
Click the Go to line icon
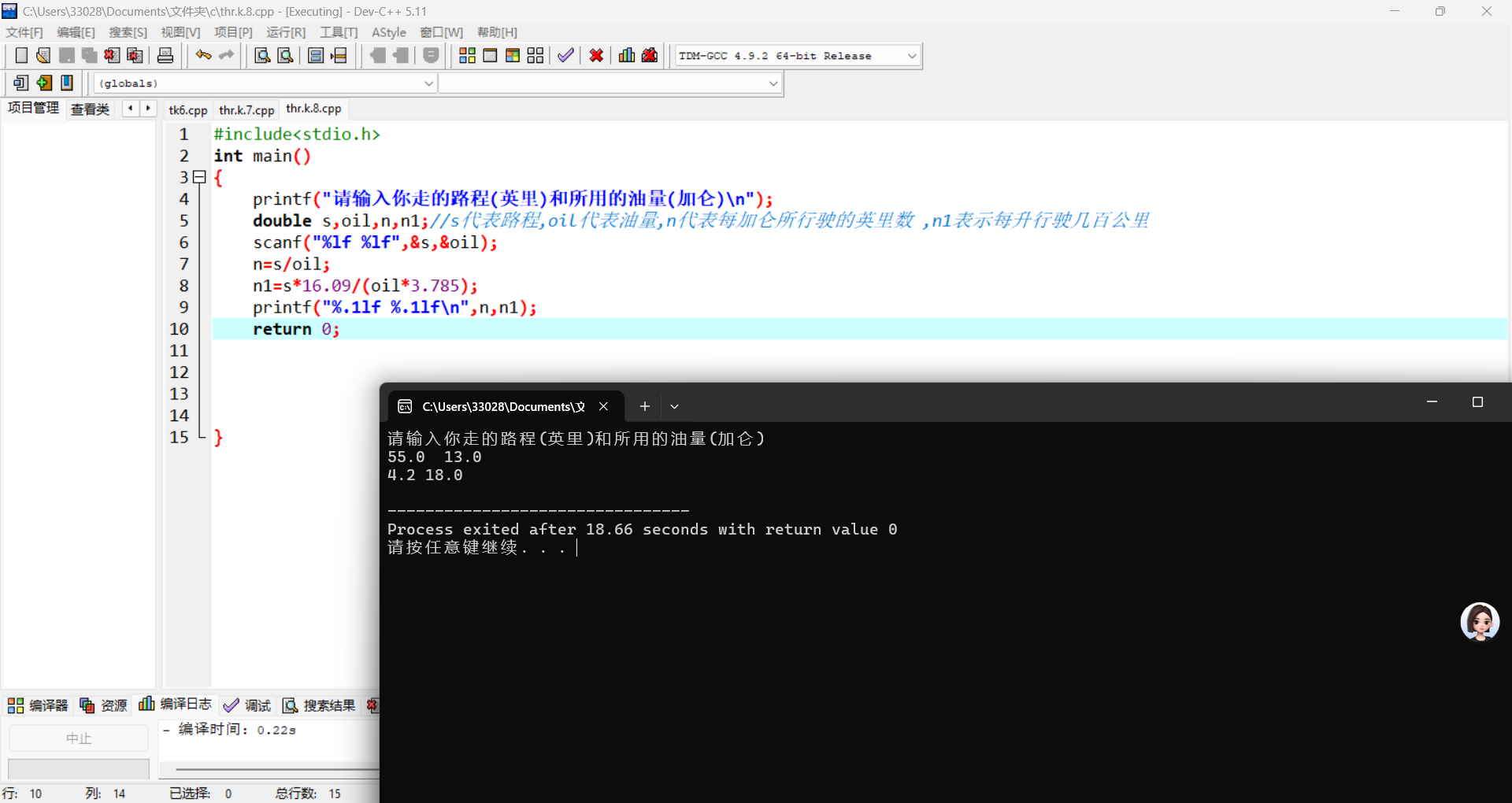tap(339, 55)
